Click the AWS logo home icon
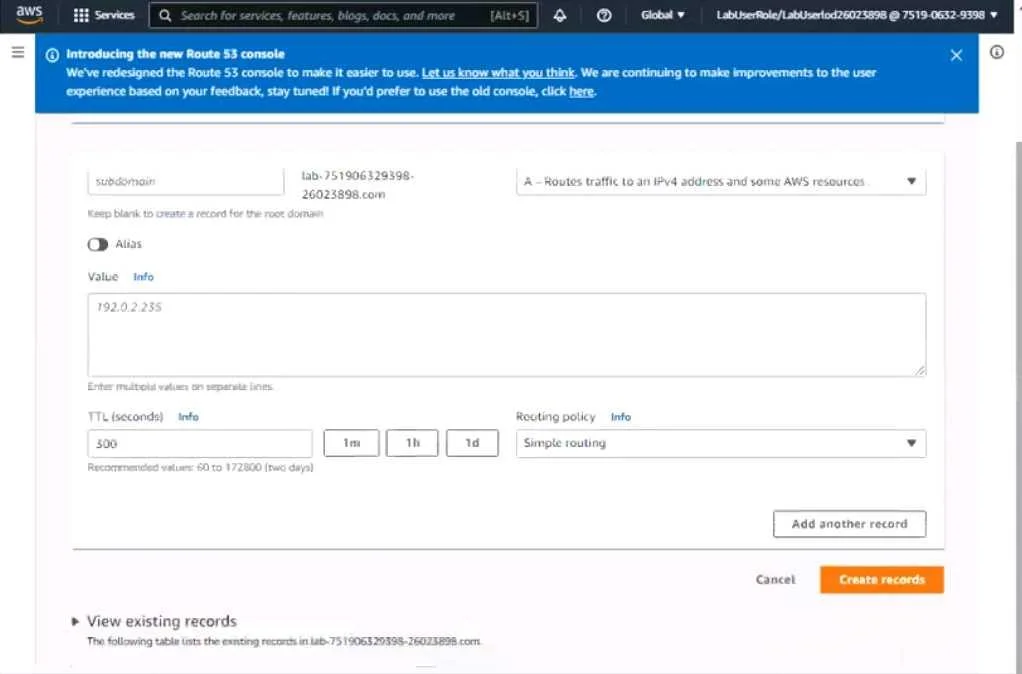This screenshot has width=1022, height=674. (29, 14)
